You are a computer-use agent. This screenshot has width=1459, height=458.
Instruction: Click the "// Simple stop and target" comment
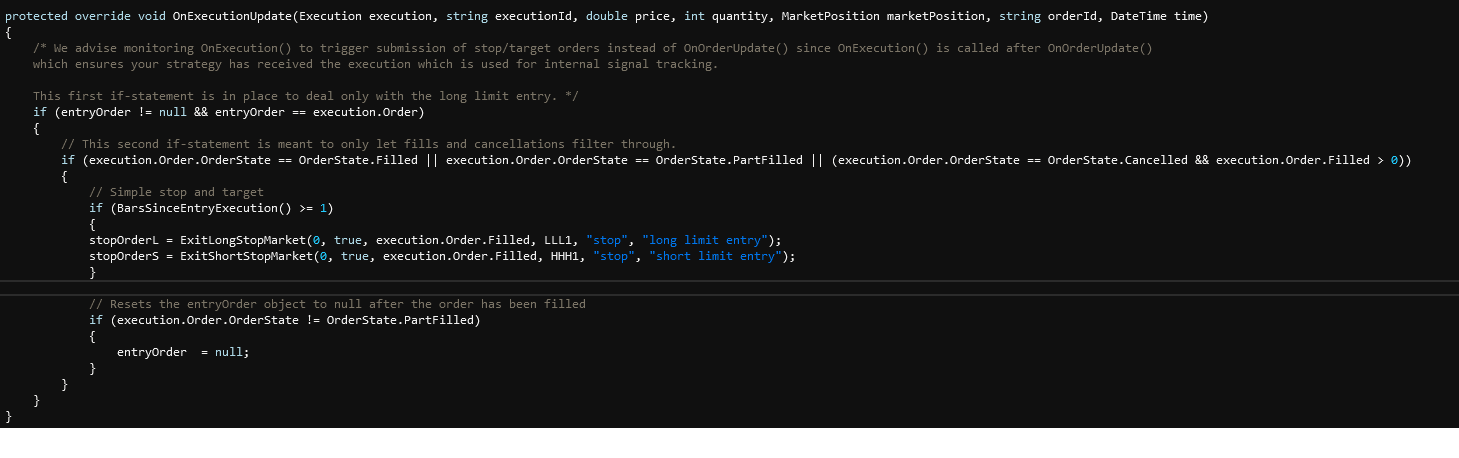[x=176, y=192]
